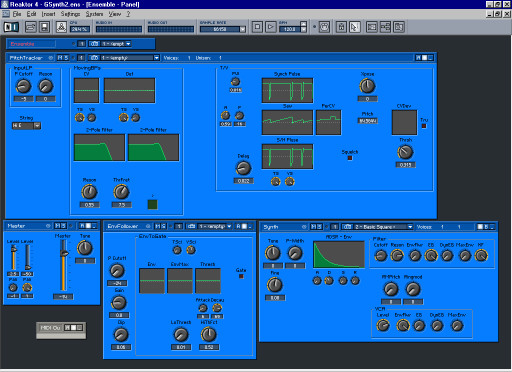
Task: Open the Sample Rate dropdown in toolbar
Action: pyautogui.click(x=243, y=29)
